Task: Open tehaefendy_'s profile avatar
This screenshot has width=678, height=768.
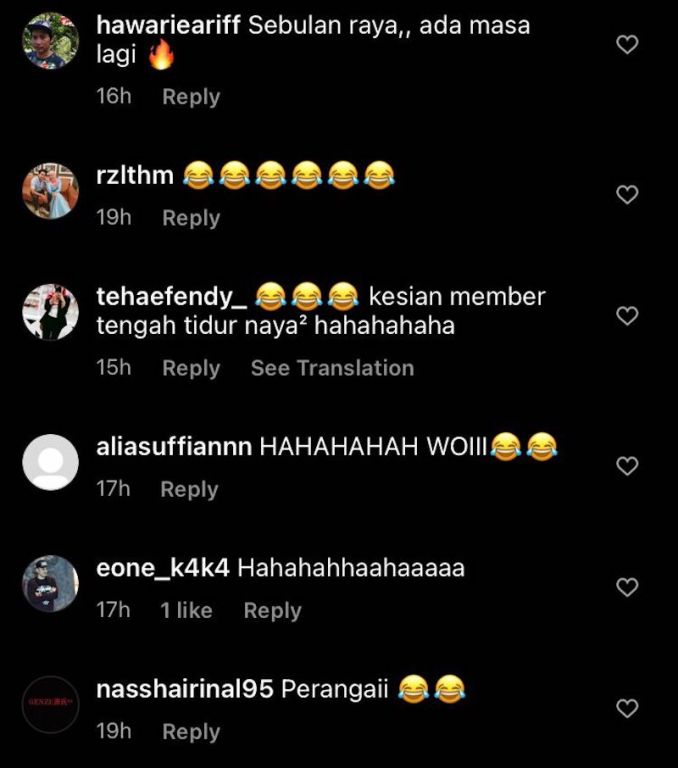Action: [50, 312]
